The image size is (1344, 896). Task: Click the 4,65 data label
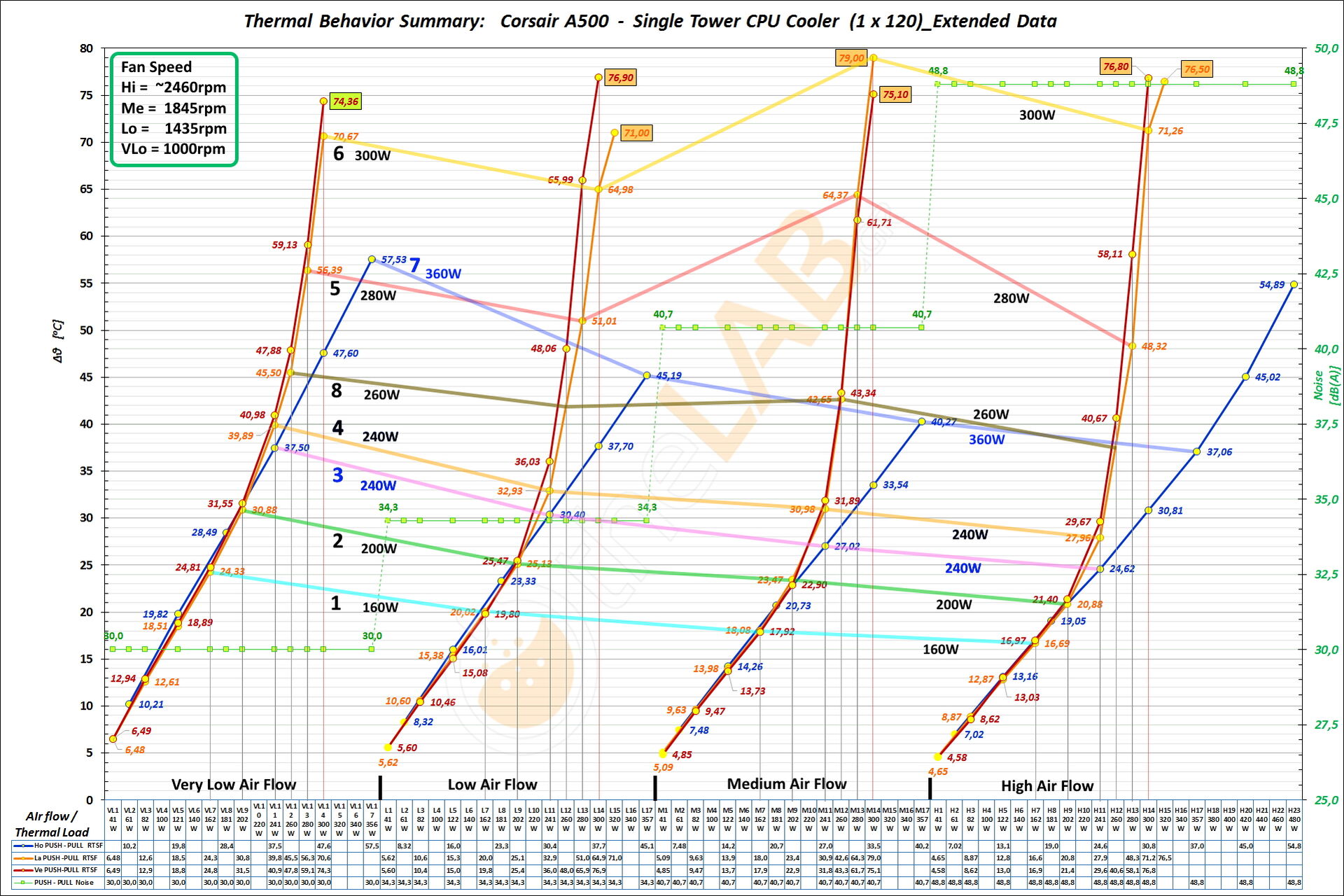pos(938,771)
